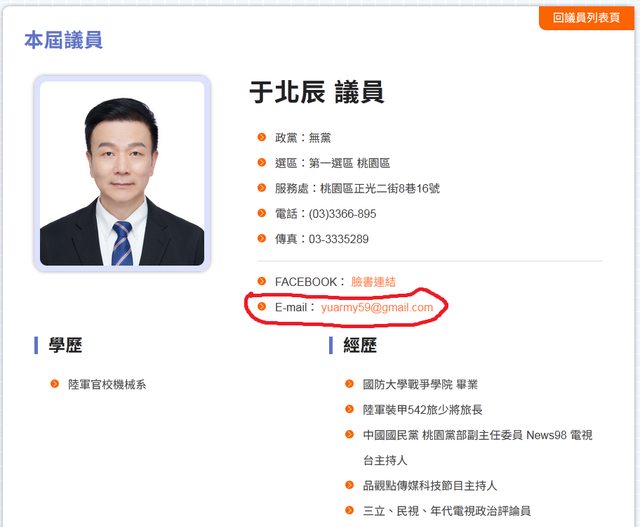The width and height of the screenshot is (640, 527).
Task: Open the yuarmy59@gmail.com email link
Action: click(x=377, y=307)
